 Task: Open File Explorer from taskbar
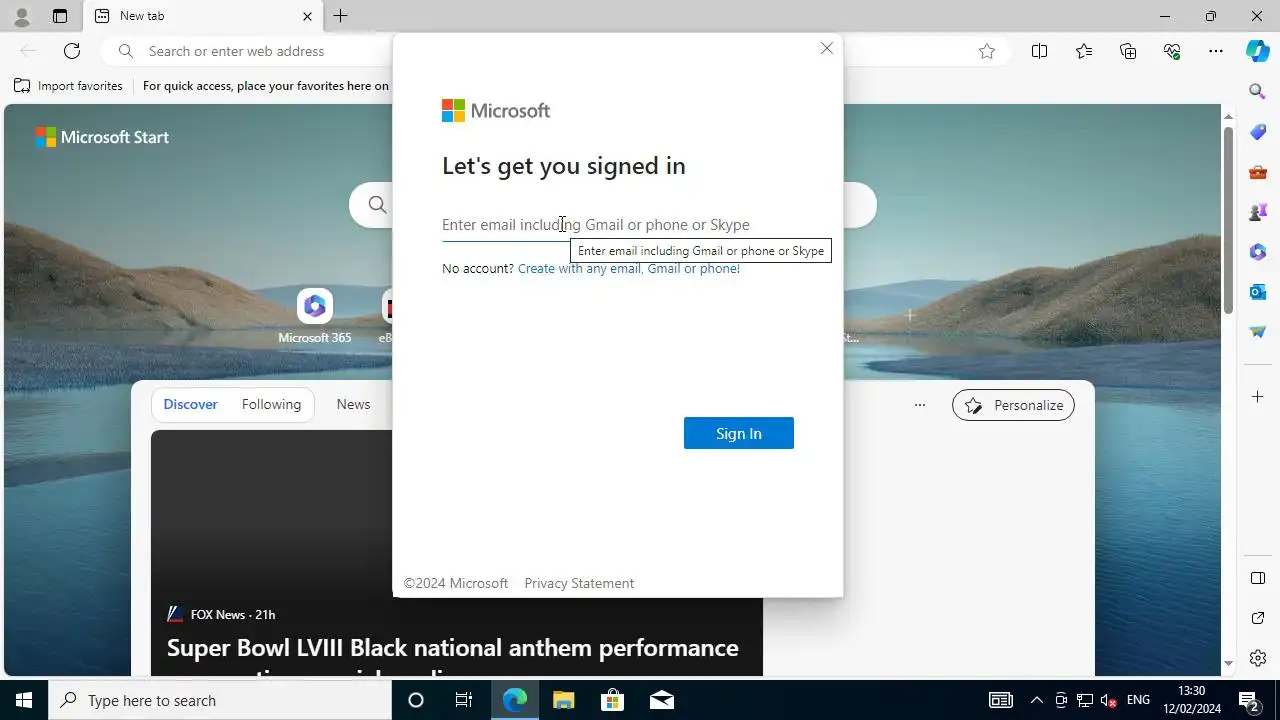tap(563, 700)
